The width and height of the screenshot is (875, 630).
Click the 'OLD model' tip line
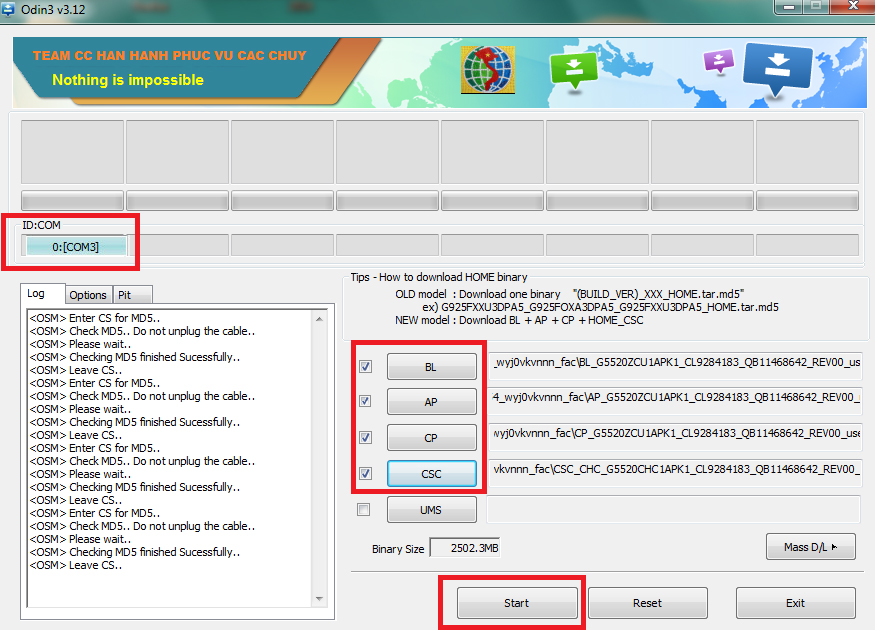569,294
